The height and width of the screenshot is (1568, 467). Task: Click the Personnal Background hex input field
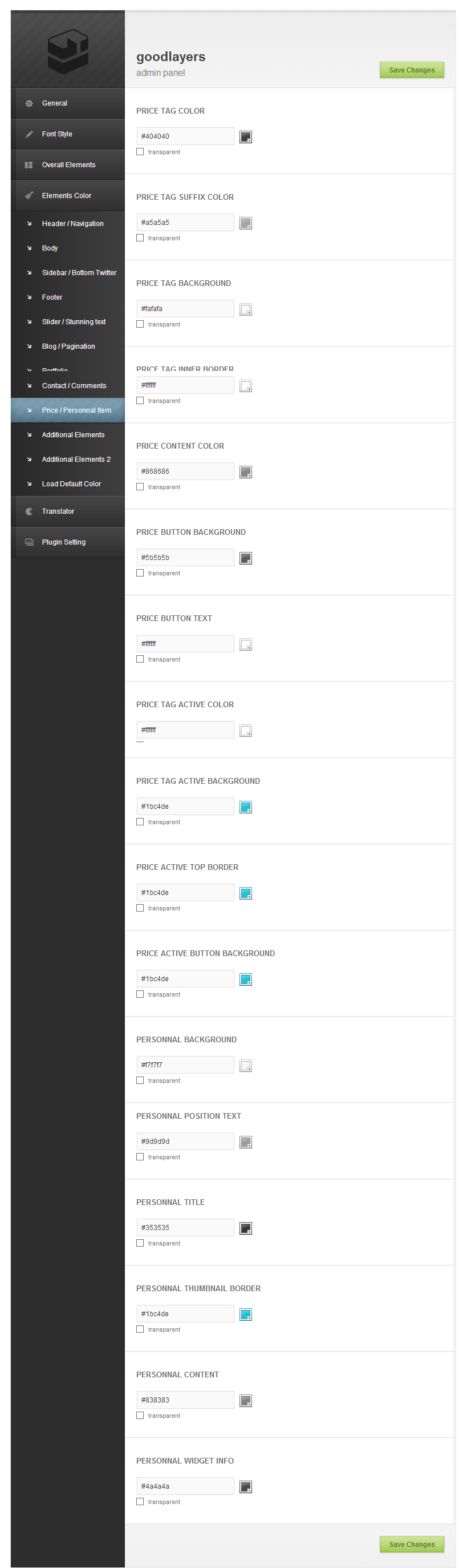tap(185, 1065)
